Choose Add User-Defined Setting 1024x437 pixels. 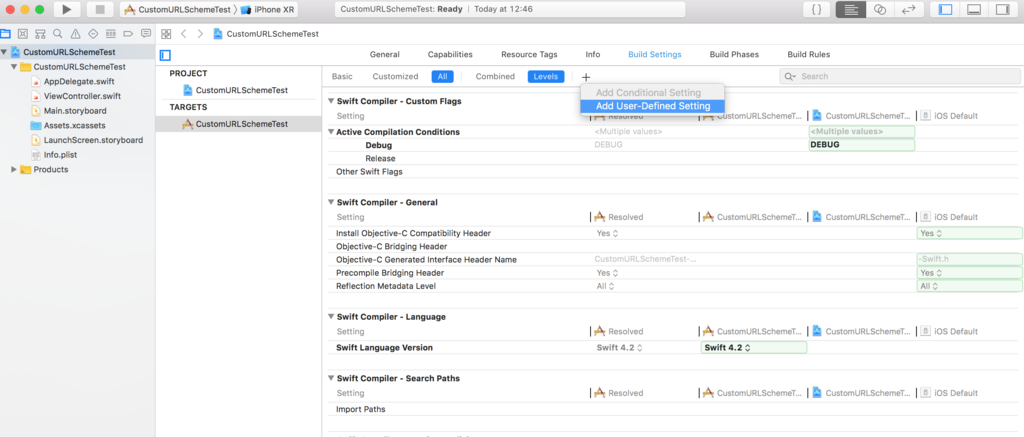tap(652, 106)
